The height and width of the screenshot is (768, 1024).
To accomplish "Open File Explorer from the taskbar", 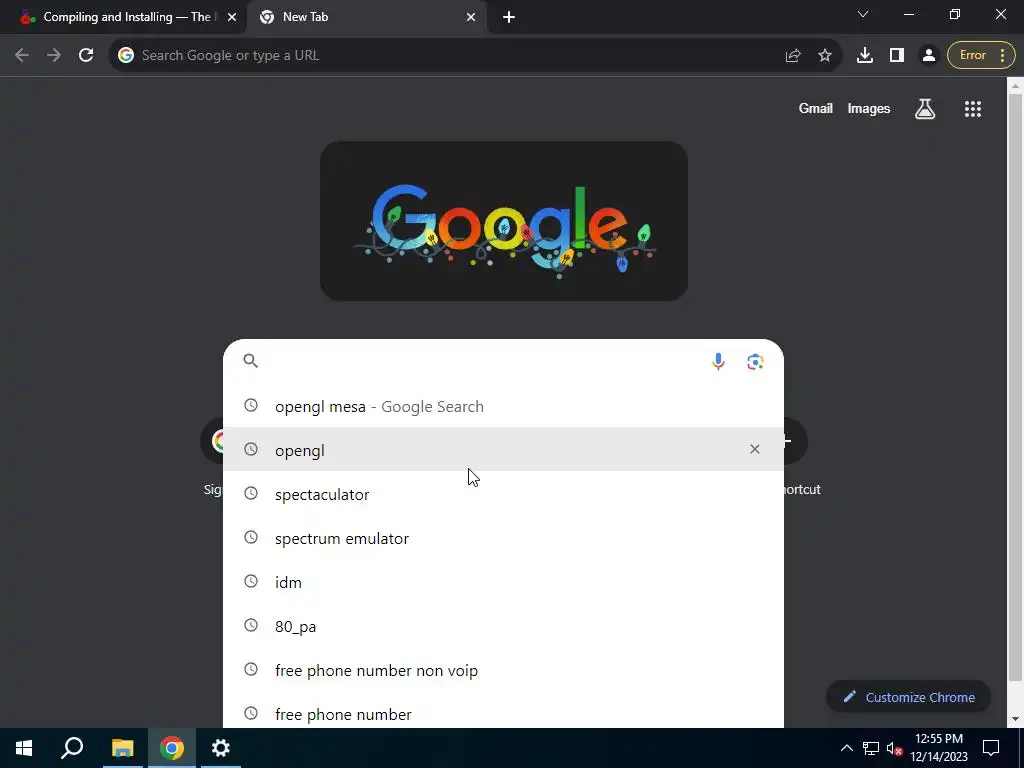I will (122, 748).
